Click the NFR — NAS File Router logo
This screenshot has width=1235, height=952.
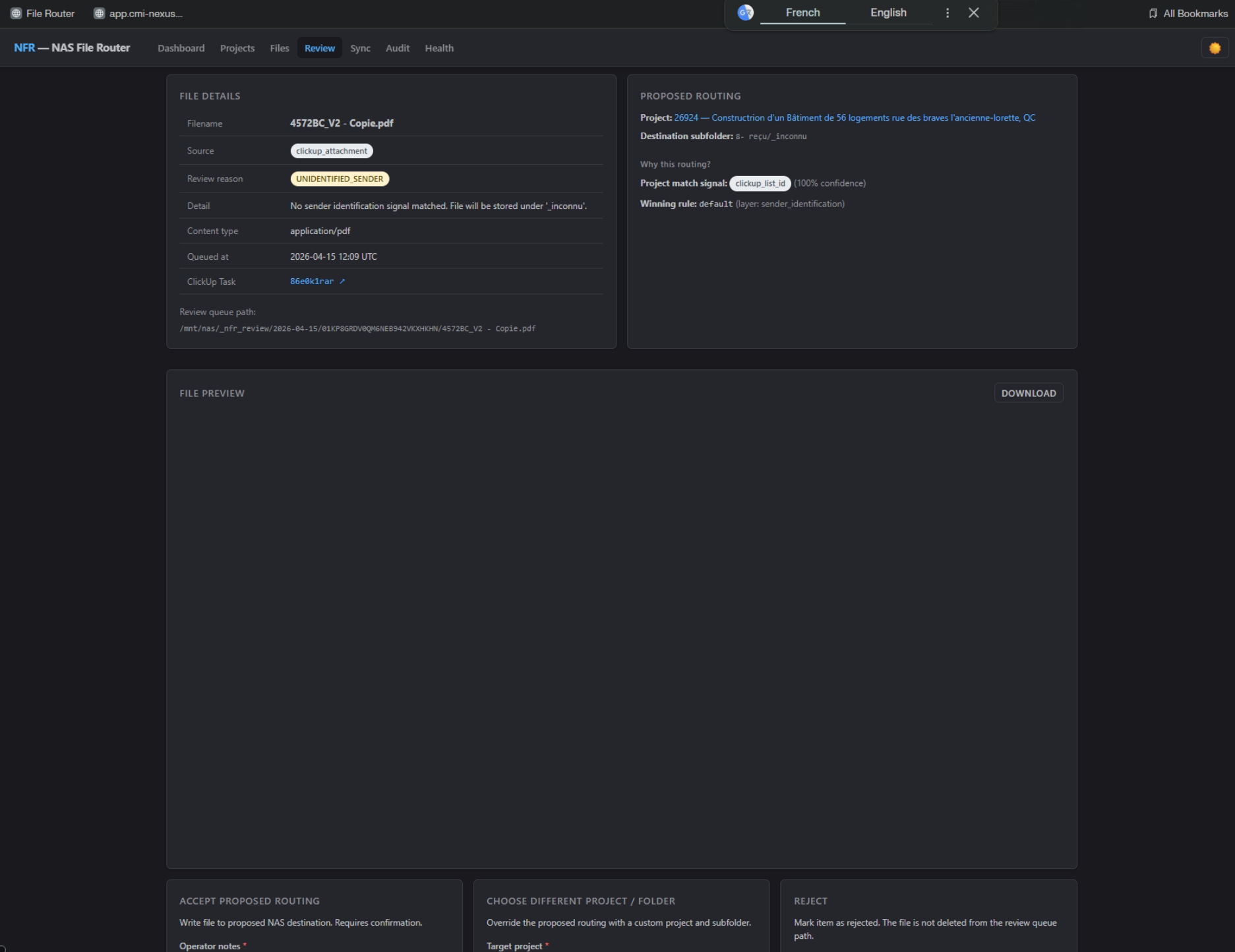(72, 48)
